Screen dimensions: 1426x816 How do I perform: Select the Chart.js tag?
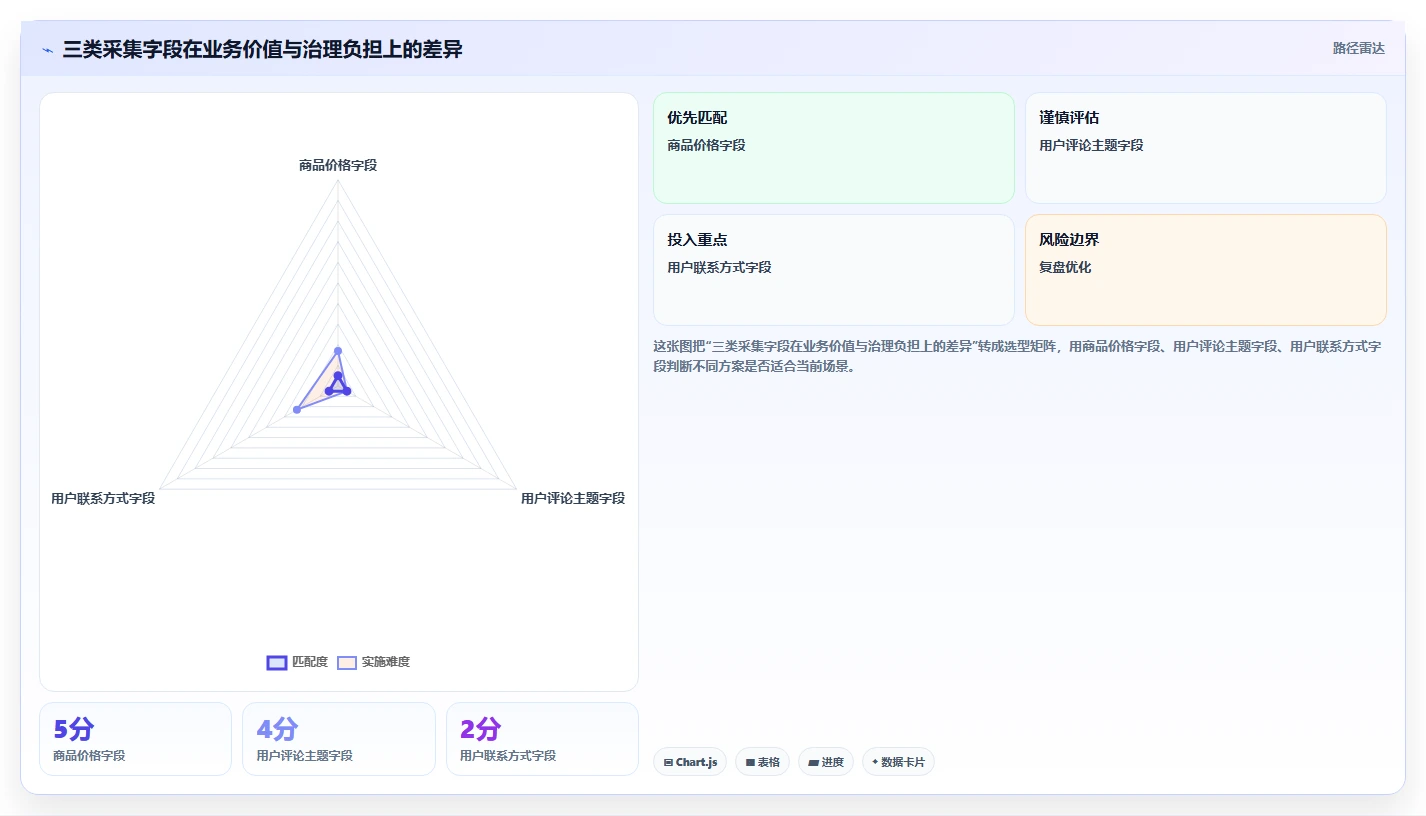click(x=690, y=762)
